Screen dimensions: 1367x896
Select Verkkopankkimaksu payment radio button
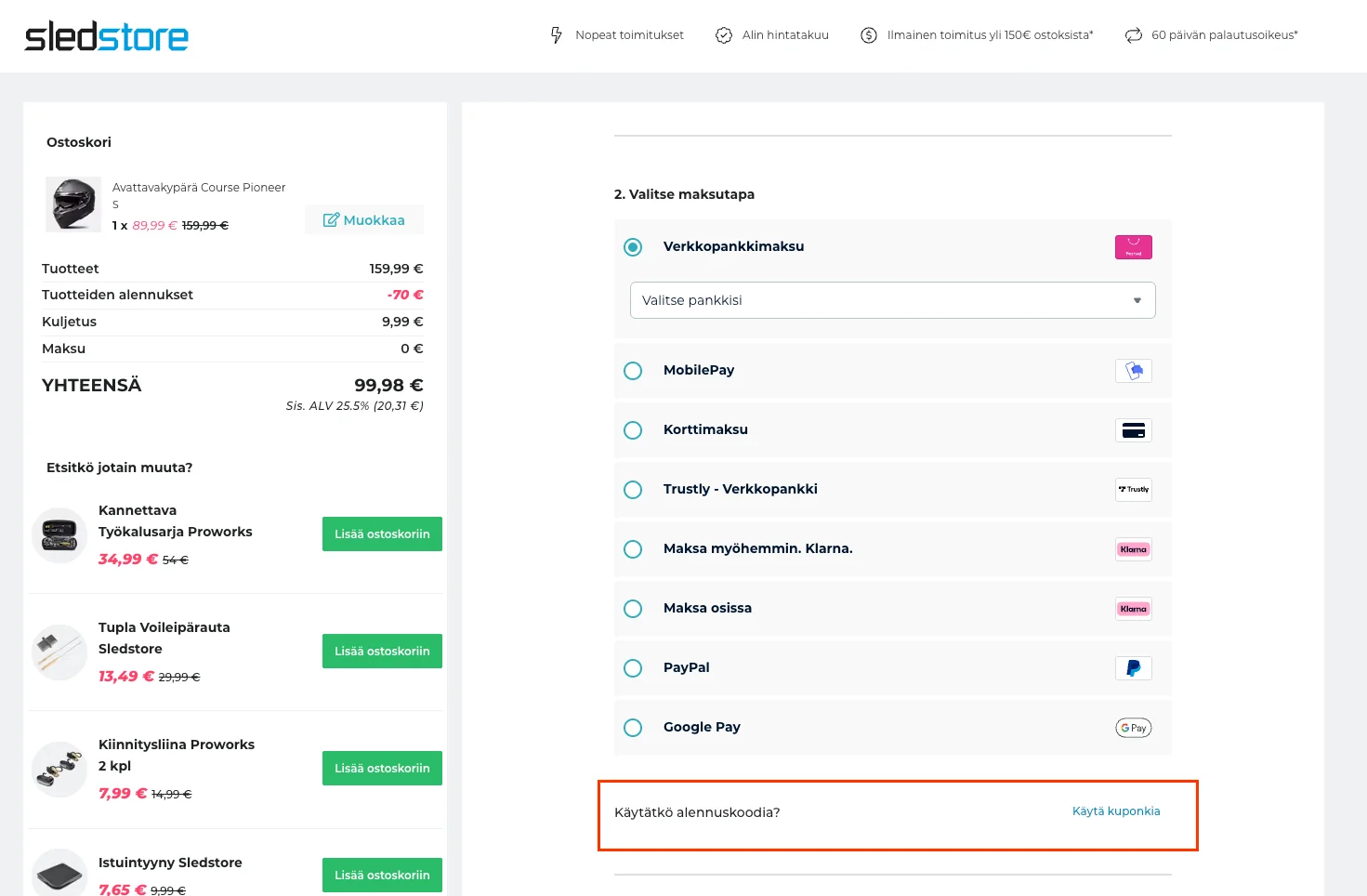(x=633, y=247)
